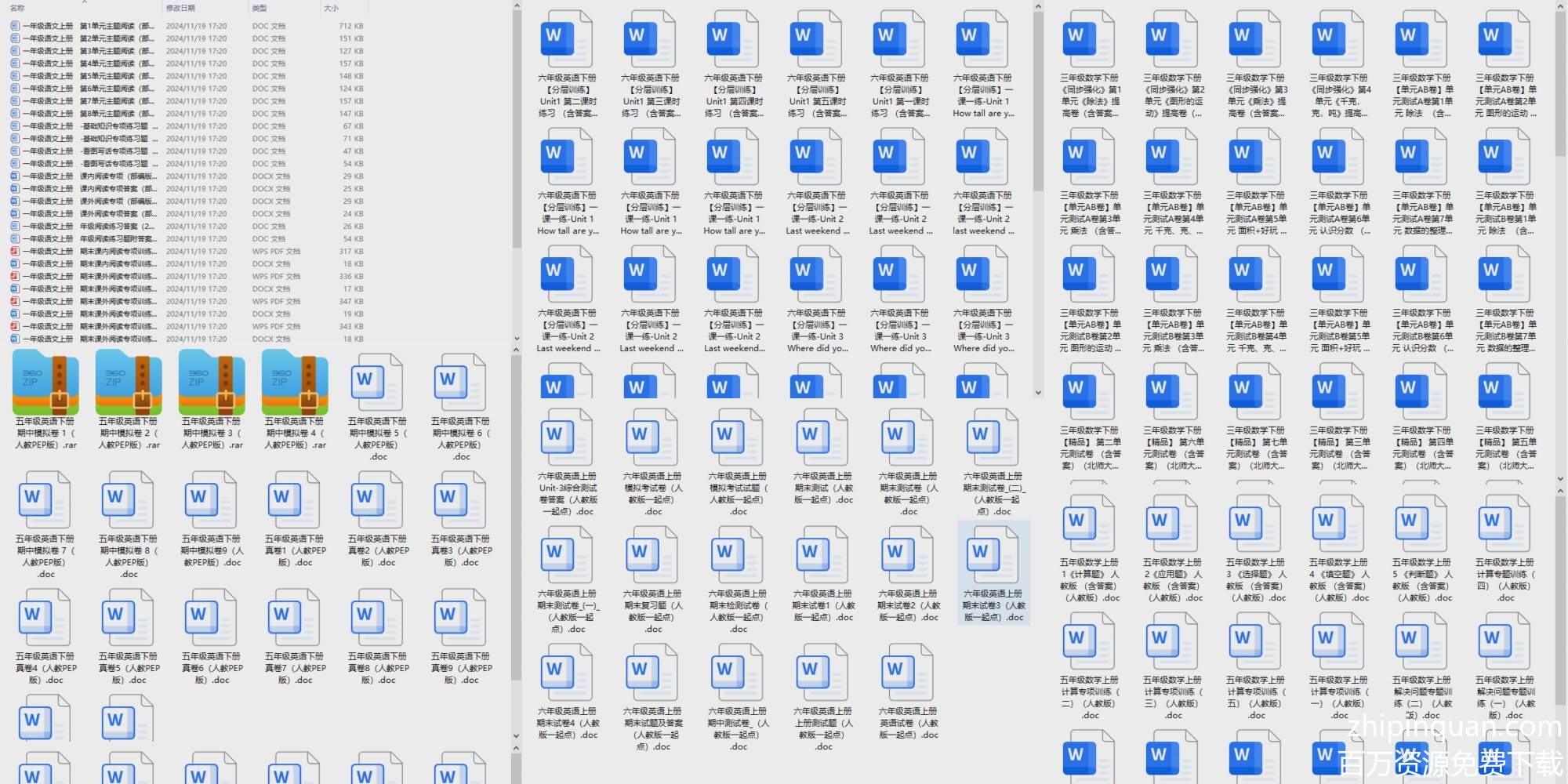Select the 五年级数学上册 5《判断题》 Word icon
This screenshot has height=784, width=1568.
click(x=1422, y=524)
